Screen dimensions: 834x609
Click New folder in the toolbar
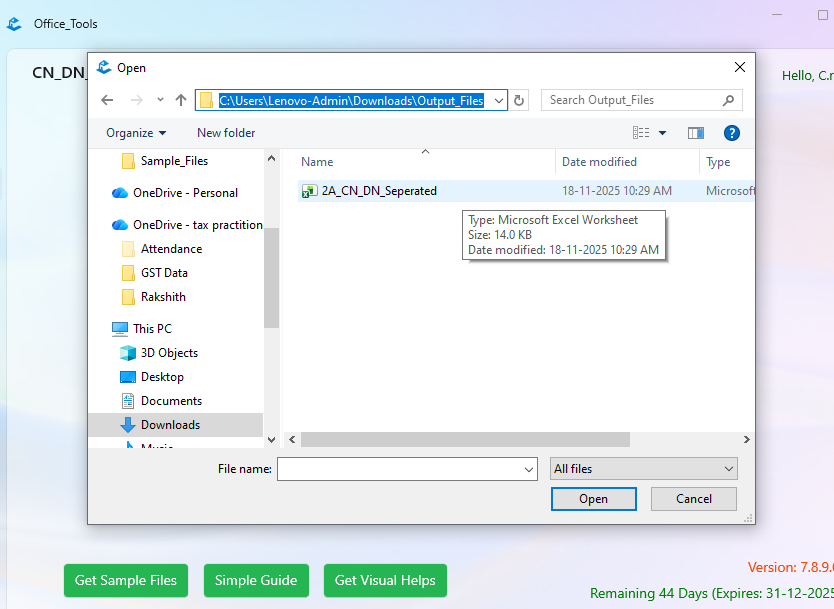click(x=226, y=133)
